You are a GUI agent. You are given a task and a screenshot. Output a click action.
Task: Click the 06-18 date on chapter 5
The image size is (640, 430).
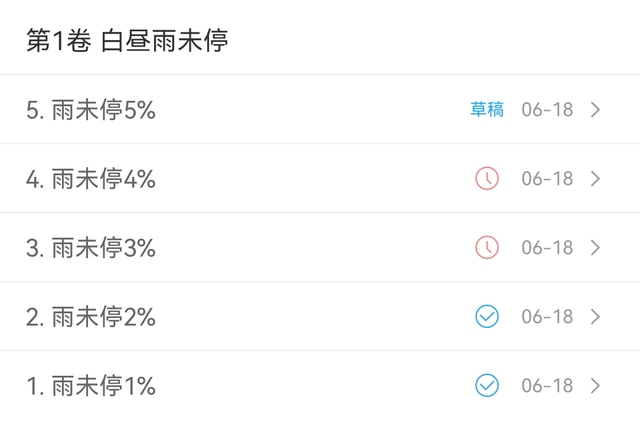coord(547,110)
